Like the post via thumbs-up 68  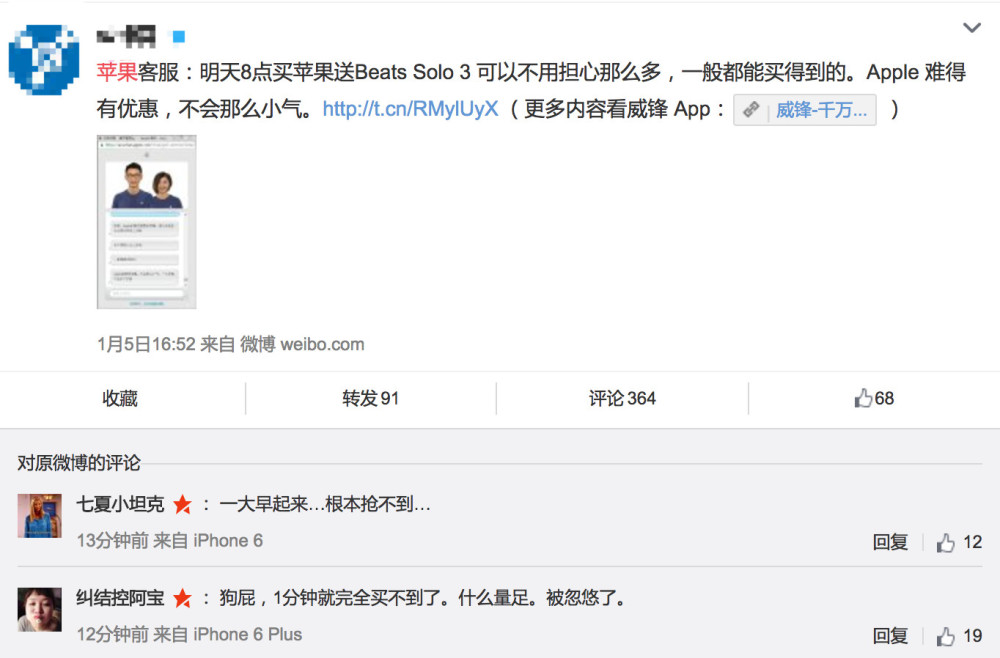click(x=874, y=398)
